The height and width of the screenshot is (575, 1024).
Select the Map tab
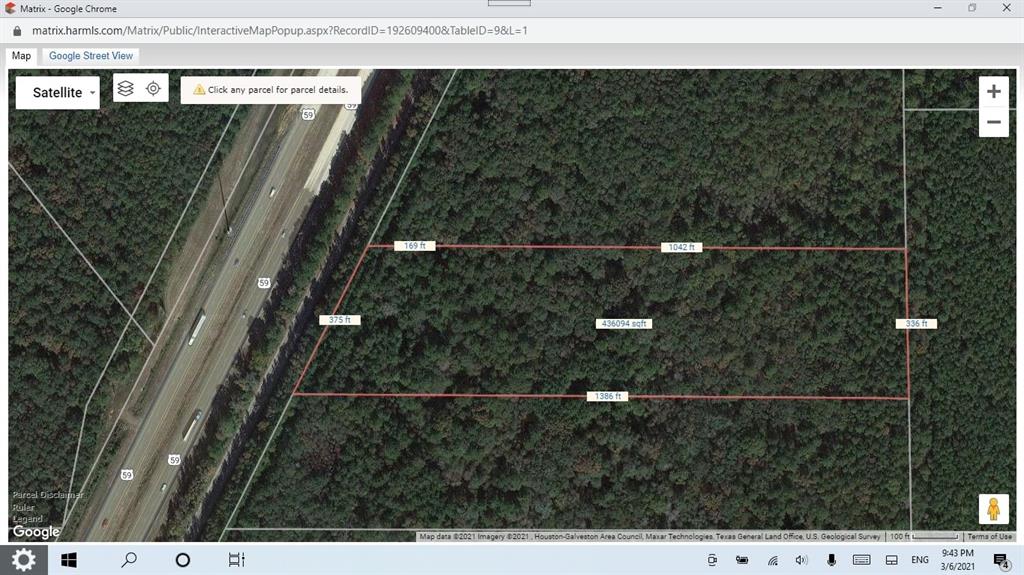pyautogui.click(x=21, y=56)
